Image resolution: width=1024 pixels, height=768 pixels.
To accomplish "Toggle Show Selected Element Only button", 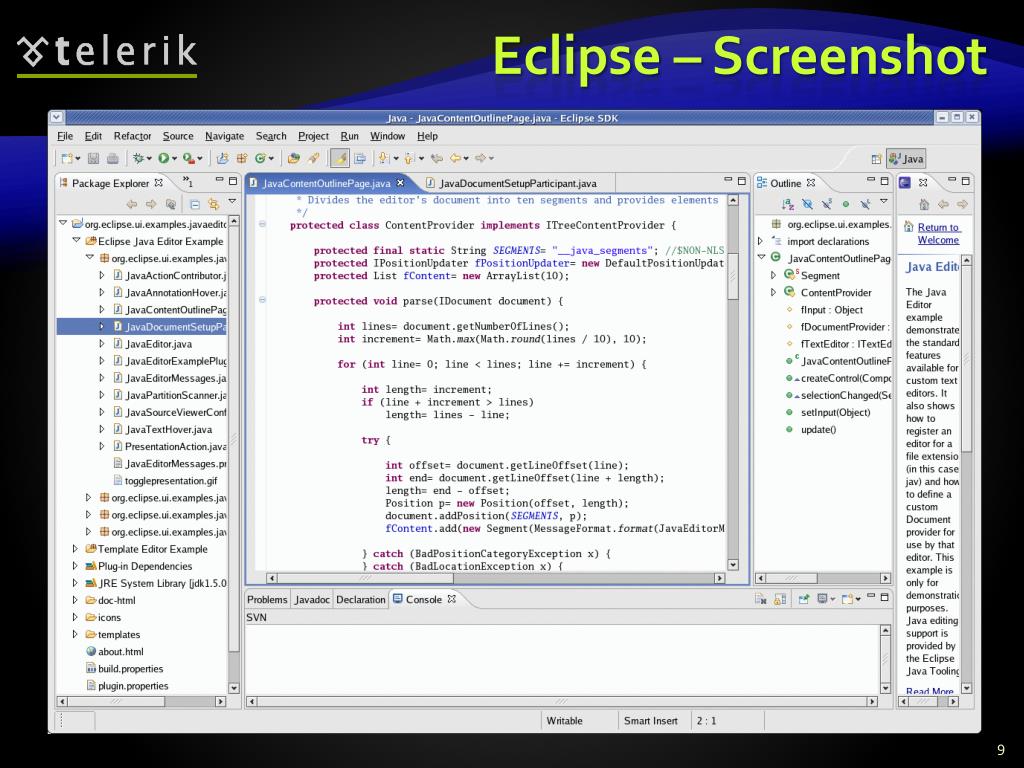I will pos(360,158).
